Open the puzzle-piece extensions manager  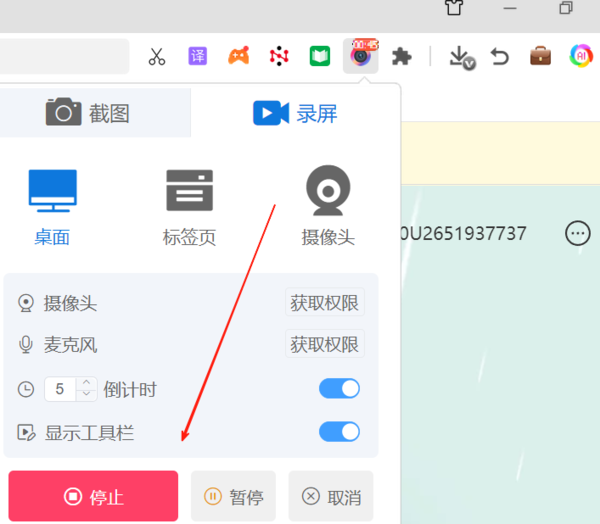[x=401, y=57]
